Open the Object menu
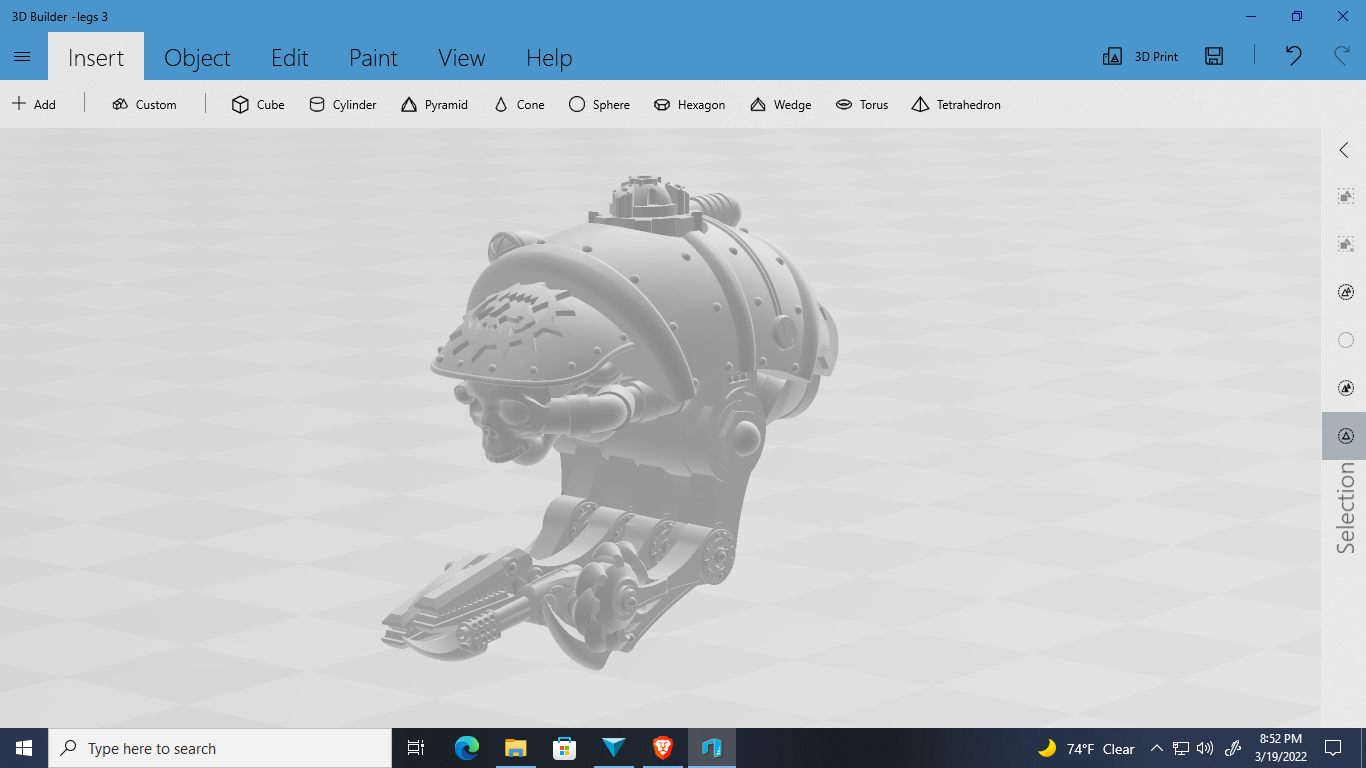1366x768 pixels. [197, 58]
